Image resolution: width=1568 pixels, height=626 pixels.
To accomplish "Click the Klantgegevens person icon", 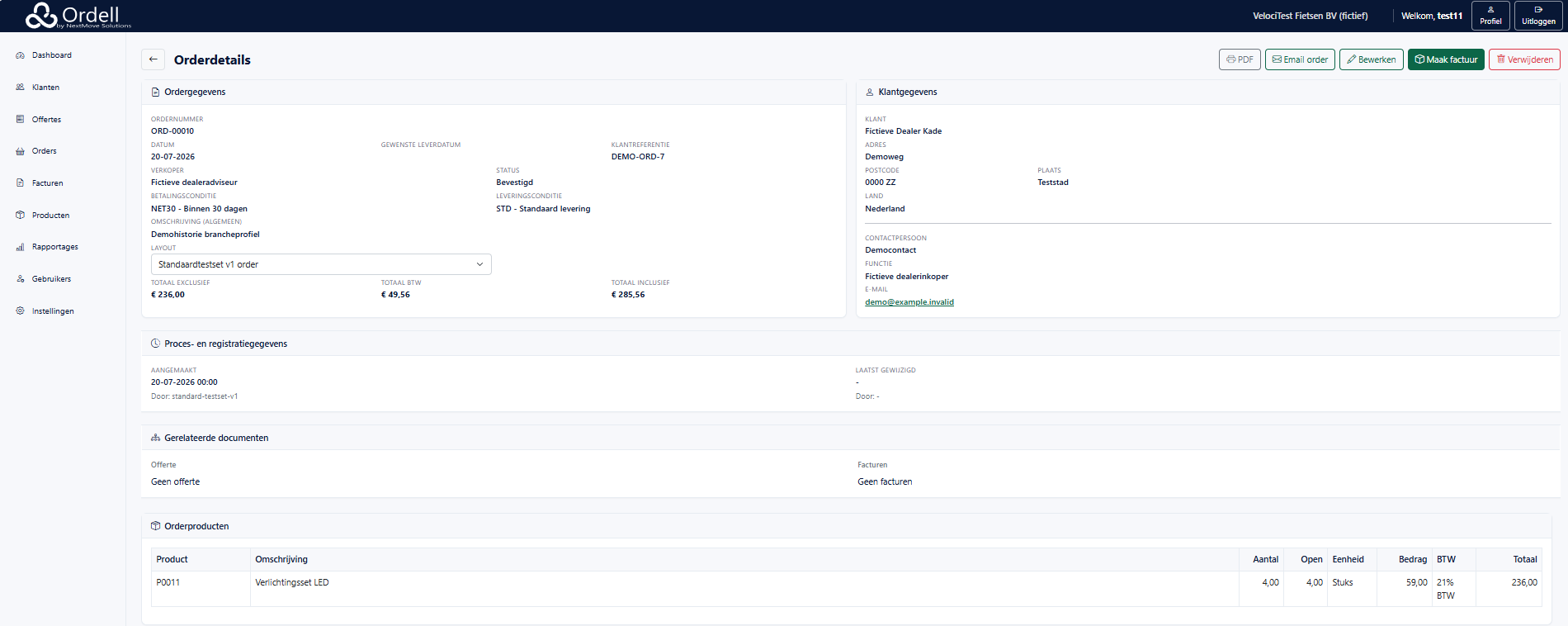I will pyautogui.click(x=870, y=92).
